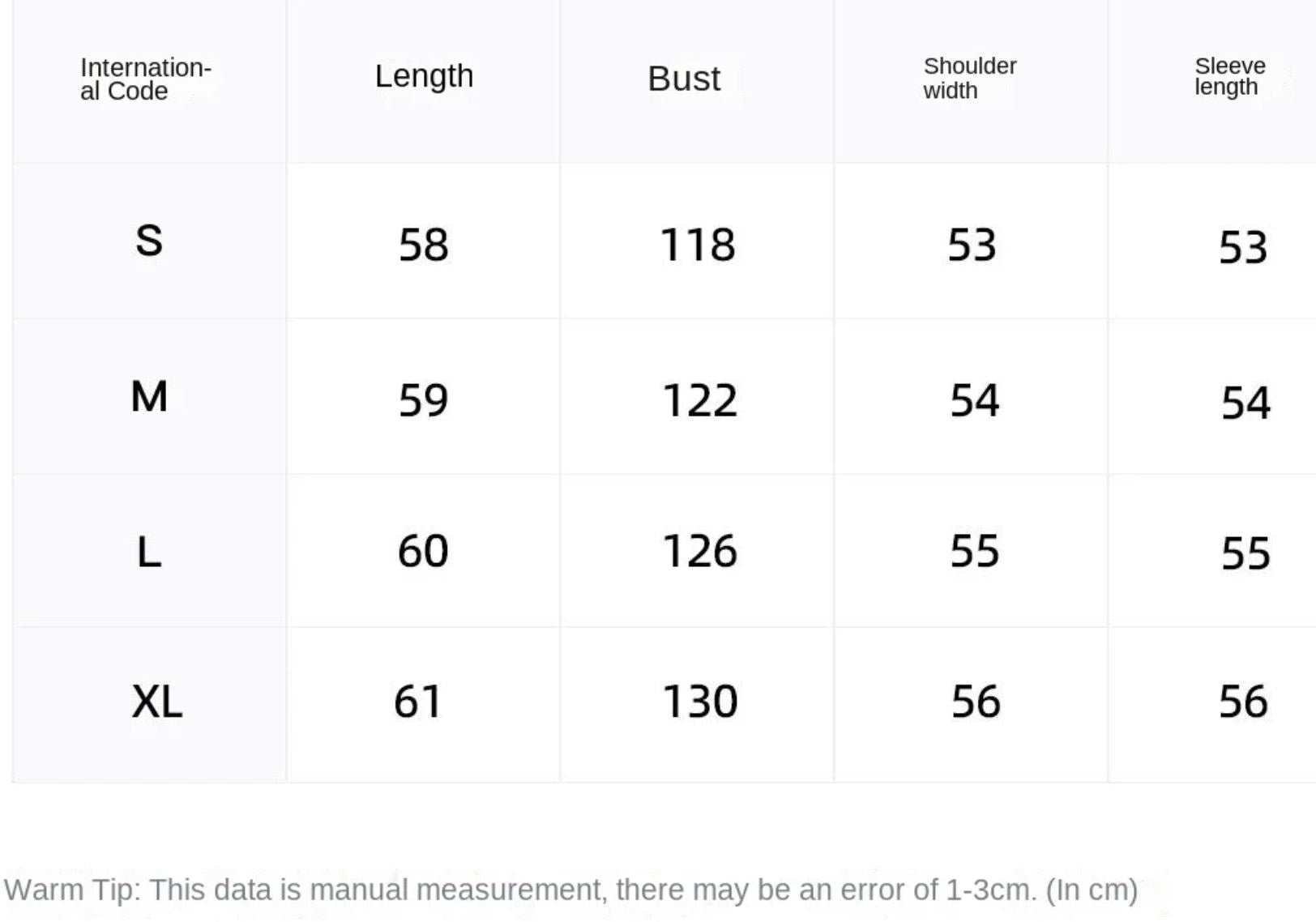Click the Sleeve length cell for size M

1245,403
